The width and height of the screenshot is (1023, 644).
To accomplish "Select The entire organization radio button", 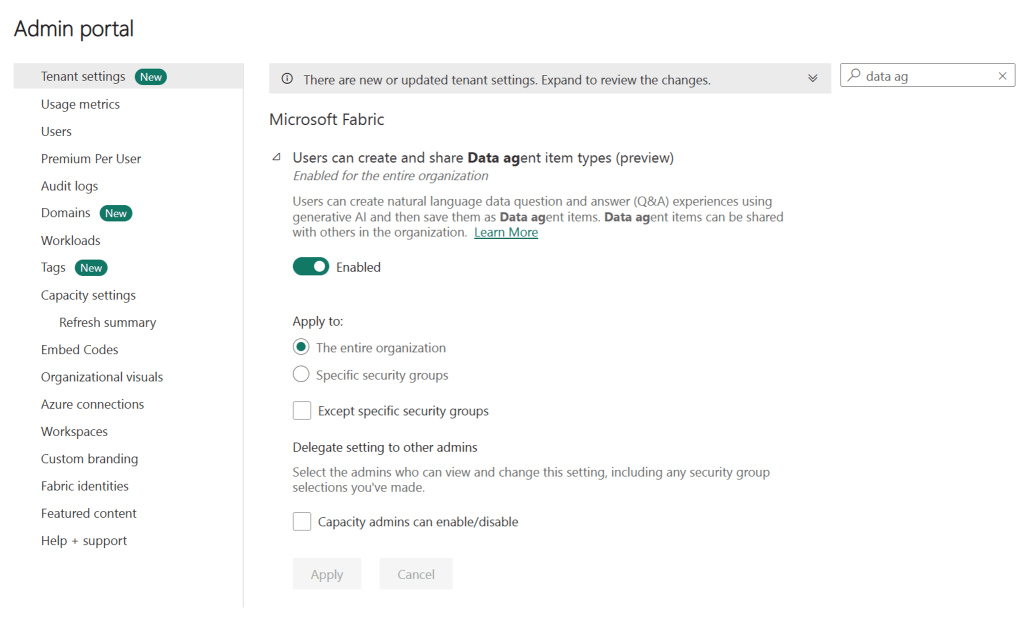I will click(301, 348).
